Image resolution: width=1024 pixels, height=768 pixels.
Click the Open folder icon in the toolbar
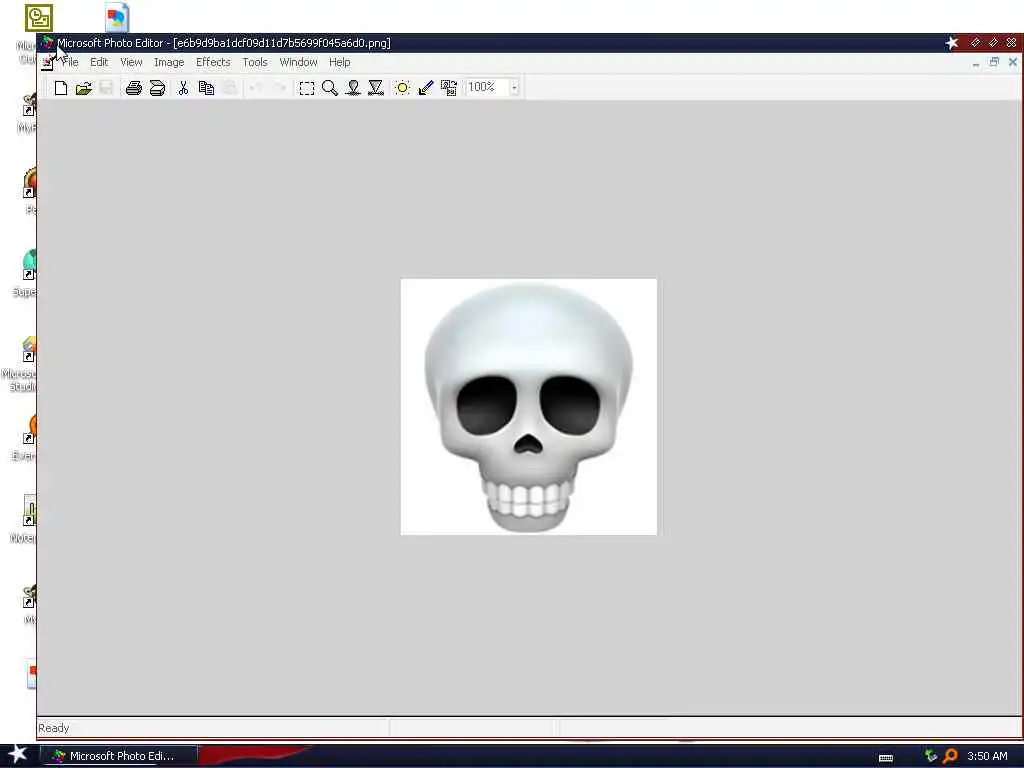(x=84, y=88)
